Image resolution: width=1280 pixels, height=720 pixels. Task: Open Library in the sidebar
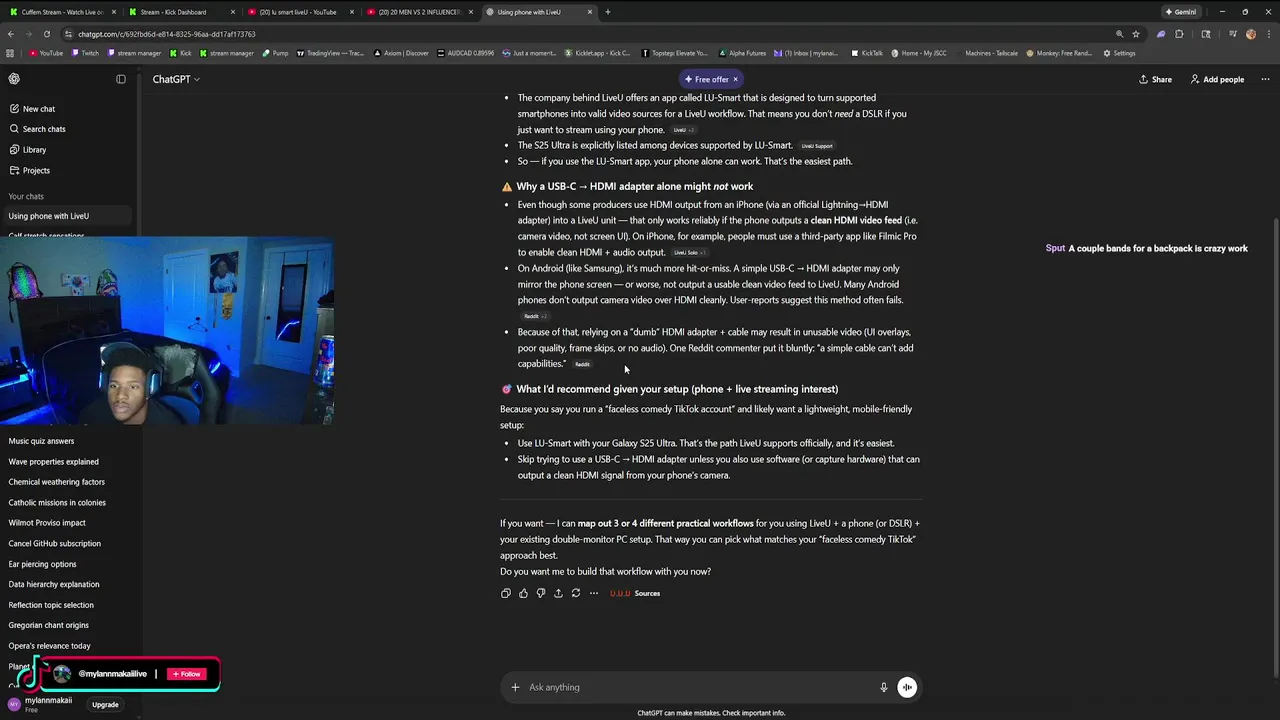tap(68, 150)
